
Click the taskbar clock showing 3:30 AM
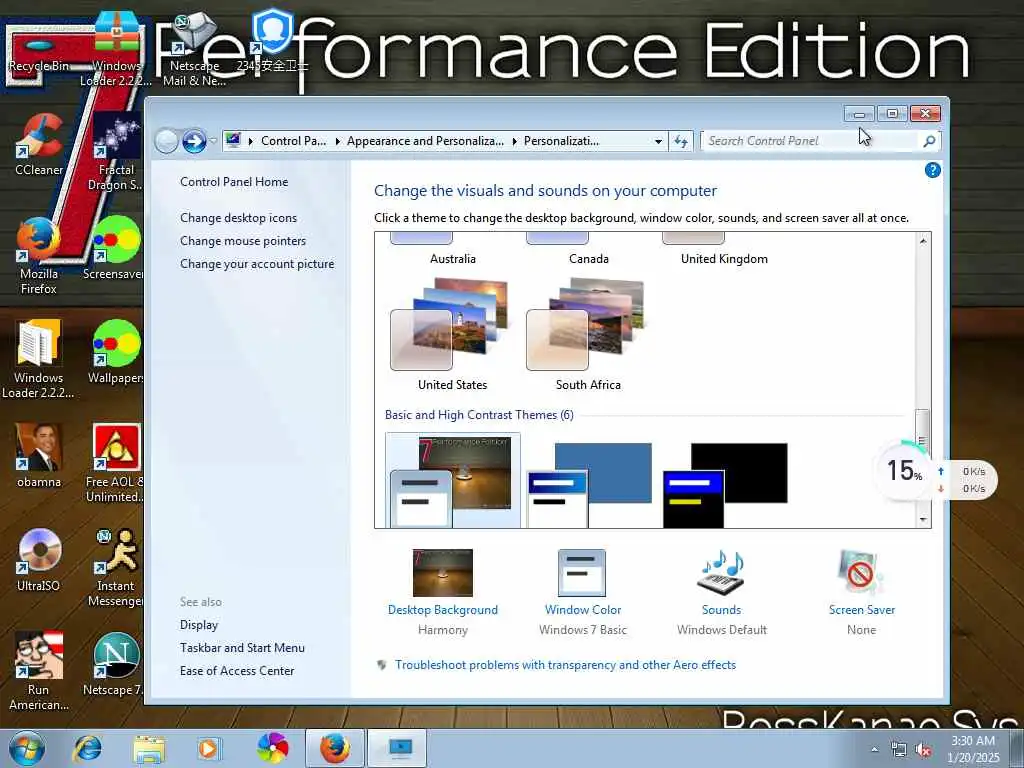(973, 748)
